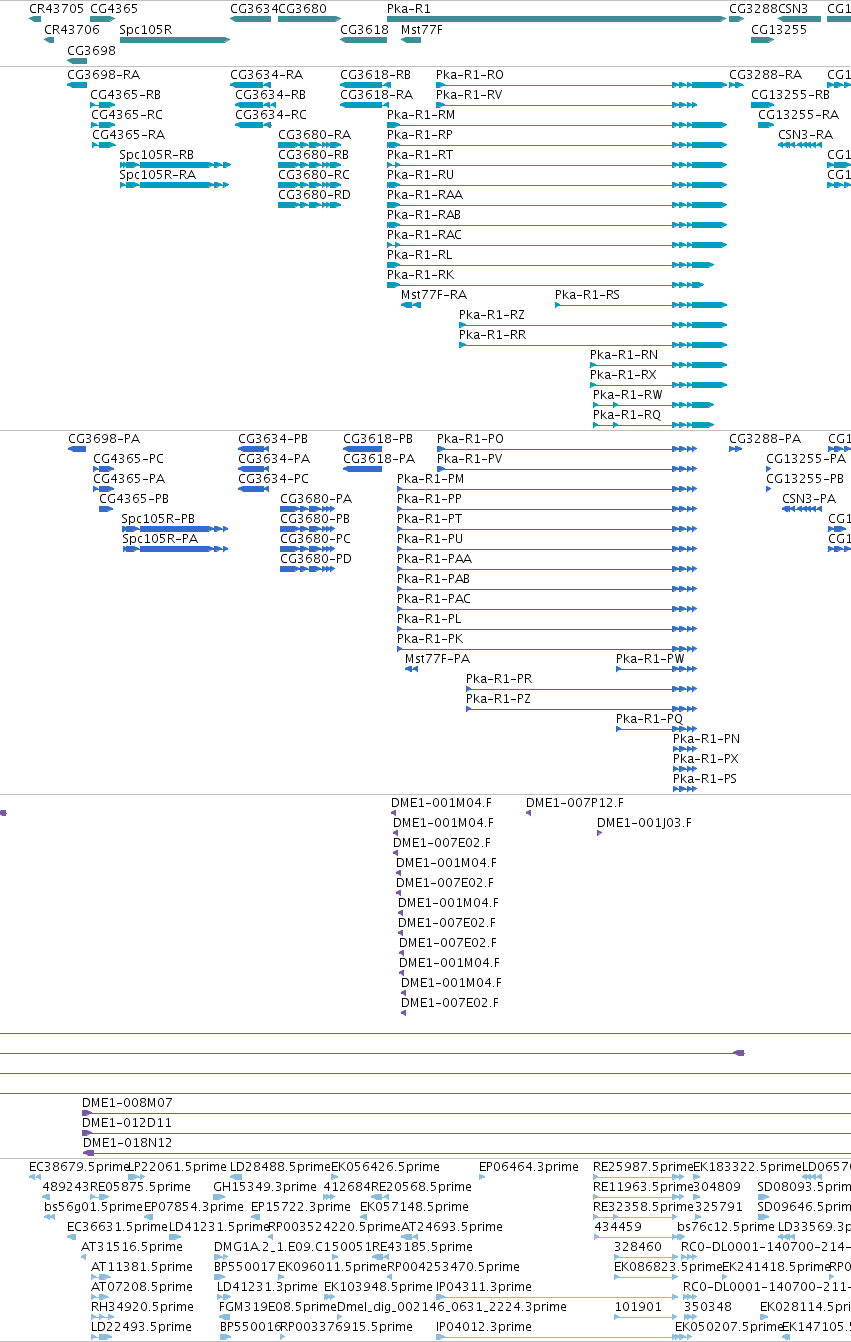Select transcript CG3634-RB
The image size is (851, 1342).
coord(271,94)
